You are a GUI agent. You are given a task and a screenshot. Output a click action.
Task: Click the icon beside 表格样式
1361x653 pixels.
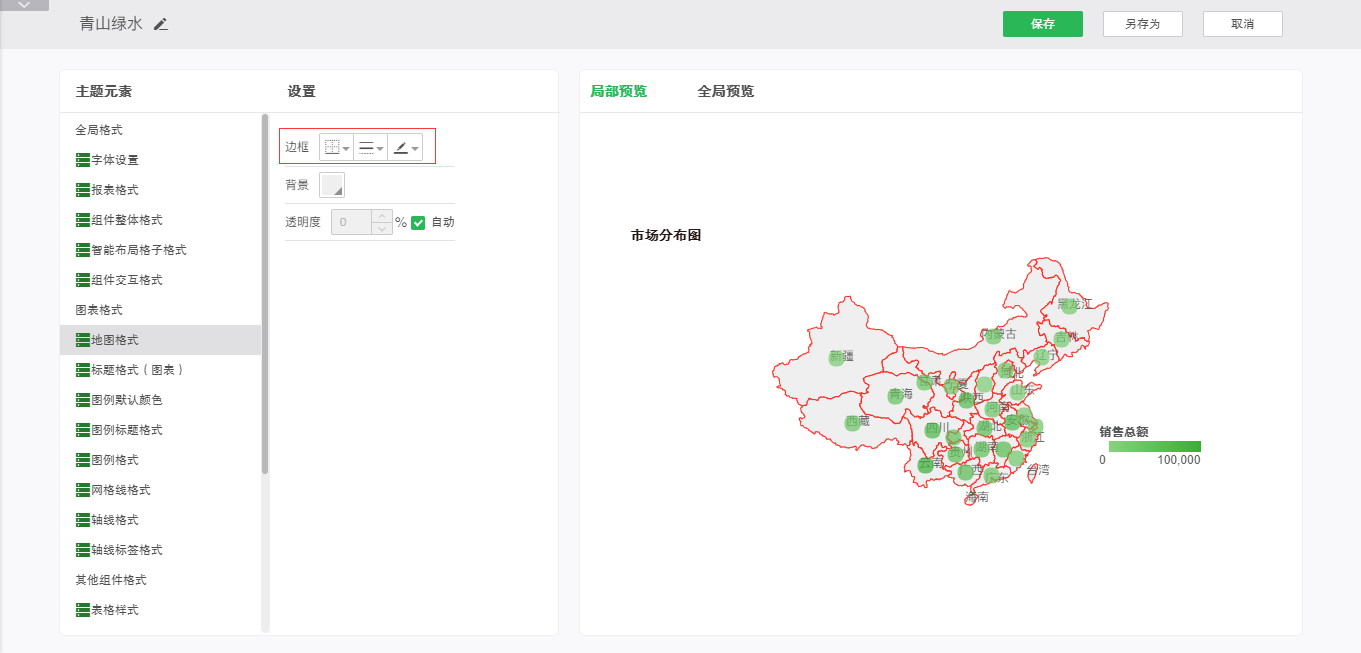(83, 610)
